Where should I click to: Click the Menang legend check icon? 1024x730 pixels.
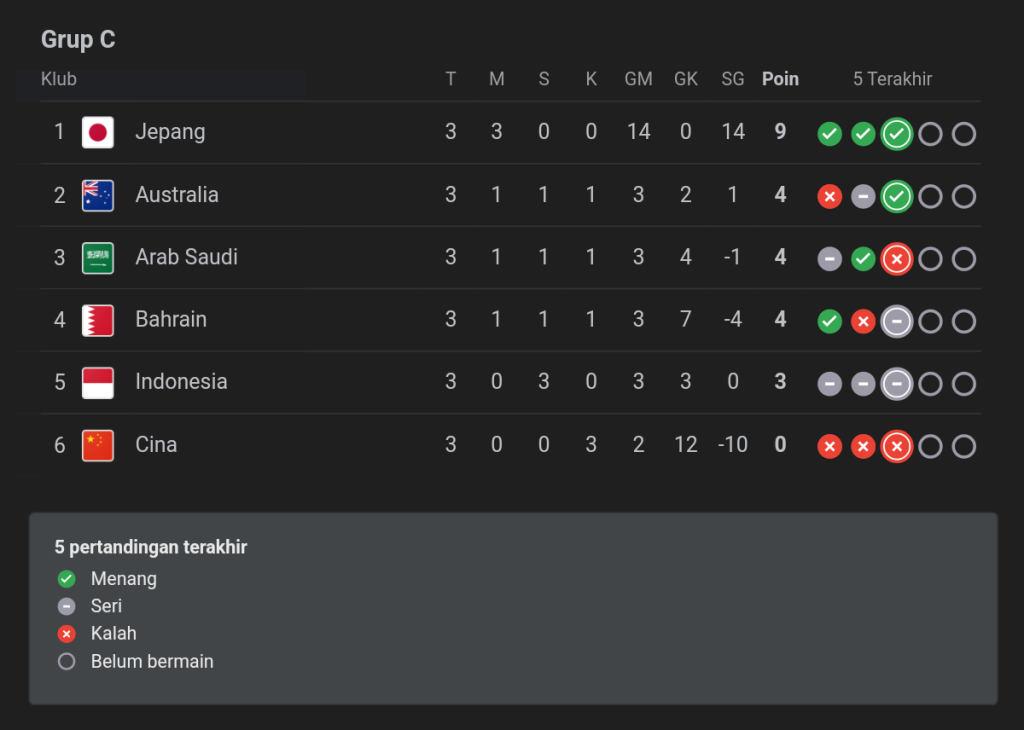[x=67, y=579]
